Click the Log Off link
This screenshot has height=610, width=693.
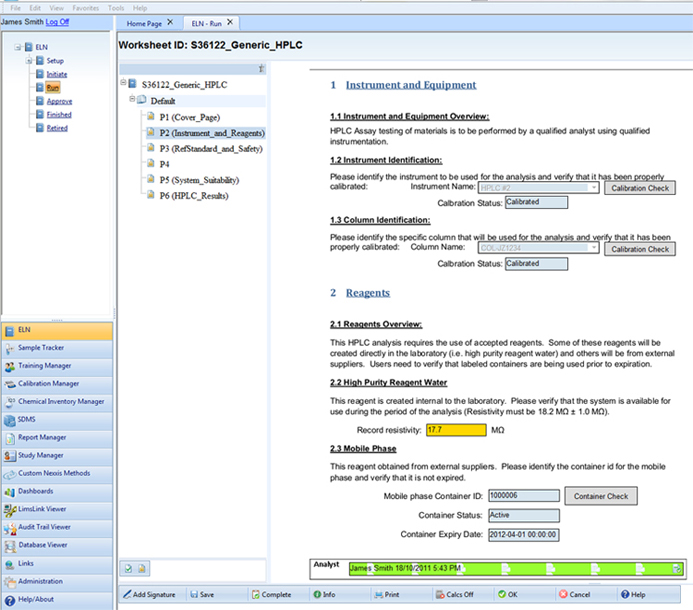(57, 22)
